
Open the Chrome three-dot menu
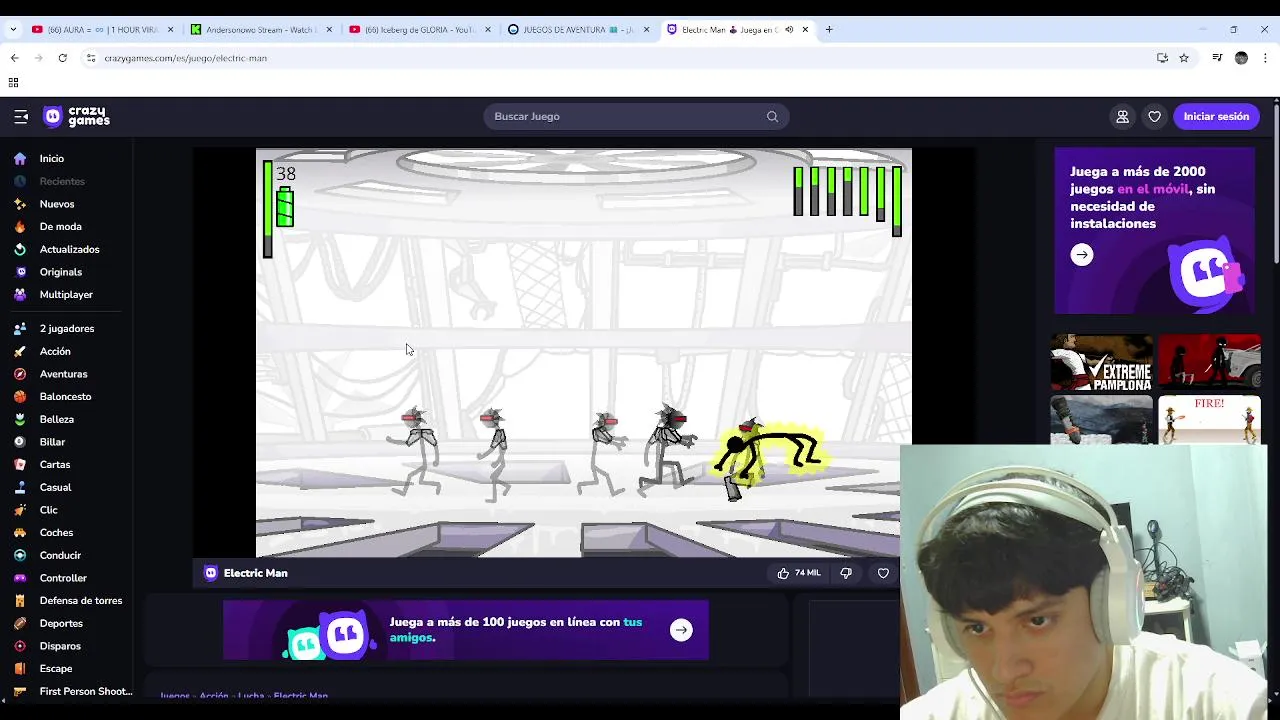pos(1265,58)
